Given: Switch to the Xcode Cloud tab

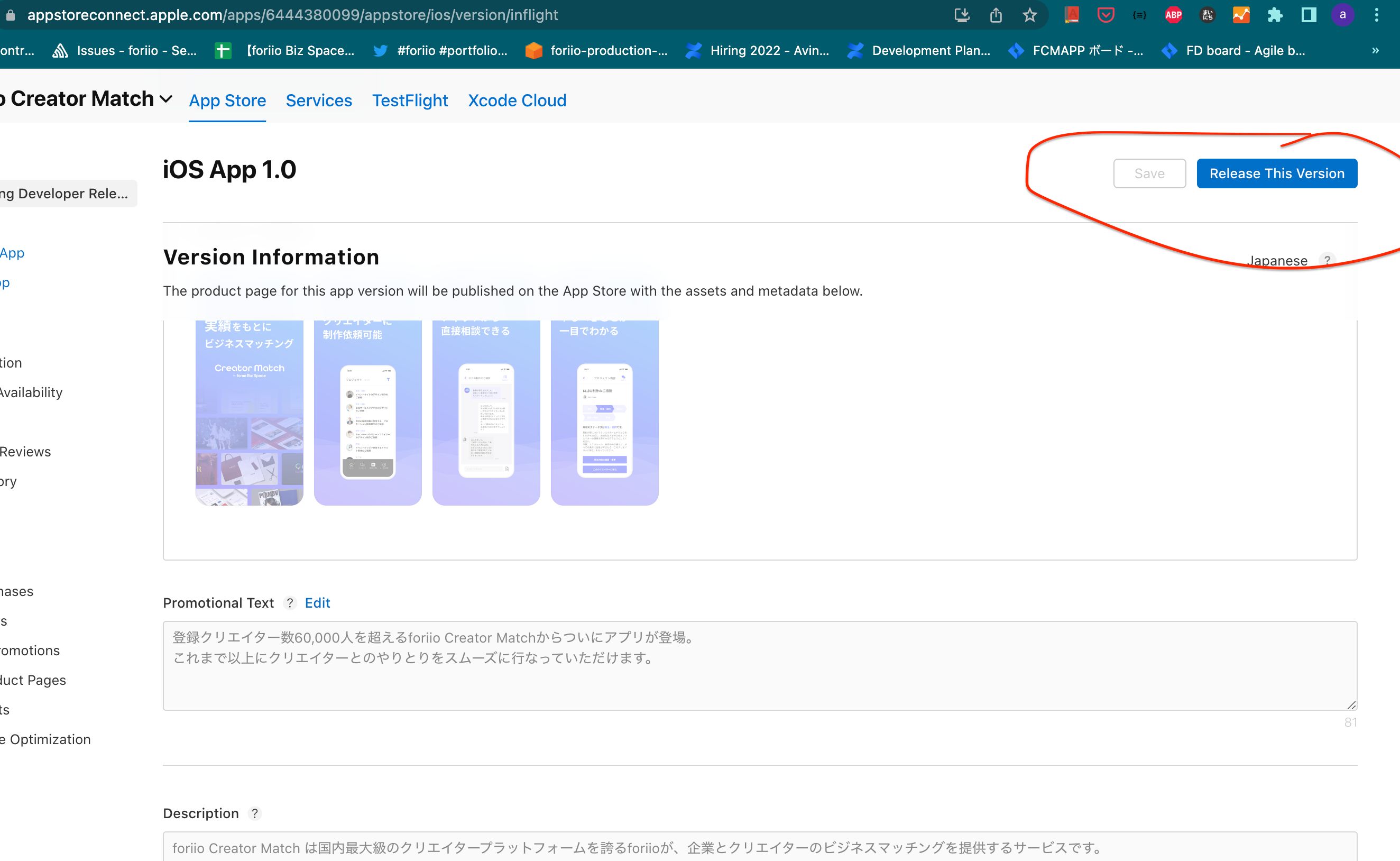Looking at the screenshot, I should [x=517, y=100].
